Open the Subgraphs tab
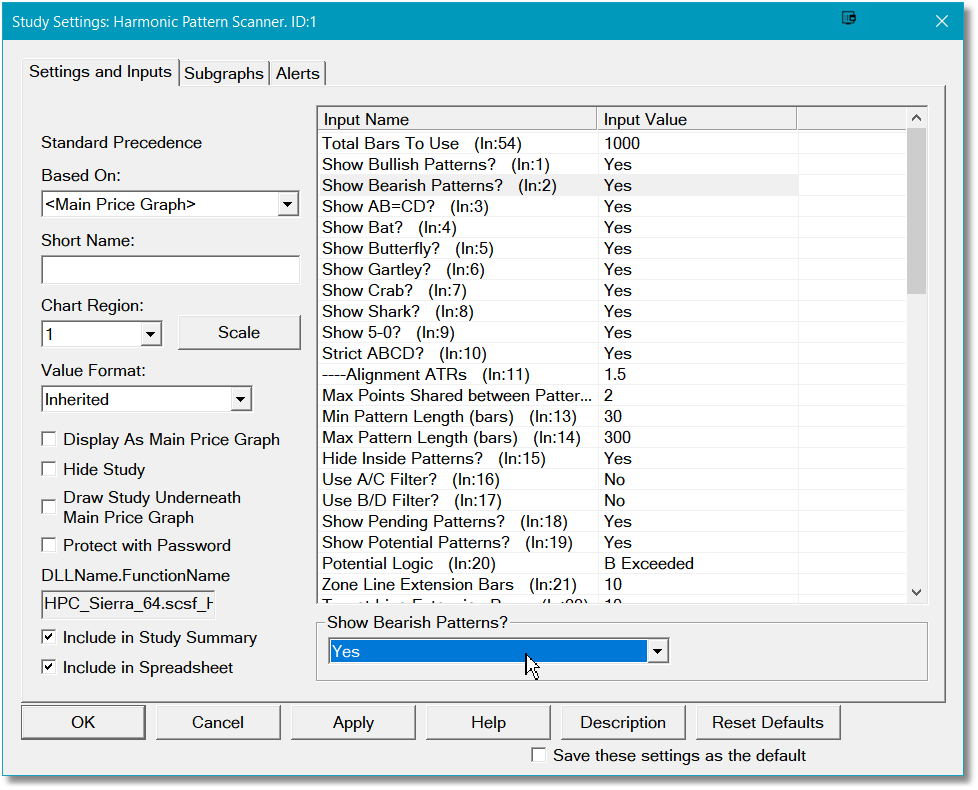Image resolution: width=978 pixels, height=790 pixels. (224, 74)
